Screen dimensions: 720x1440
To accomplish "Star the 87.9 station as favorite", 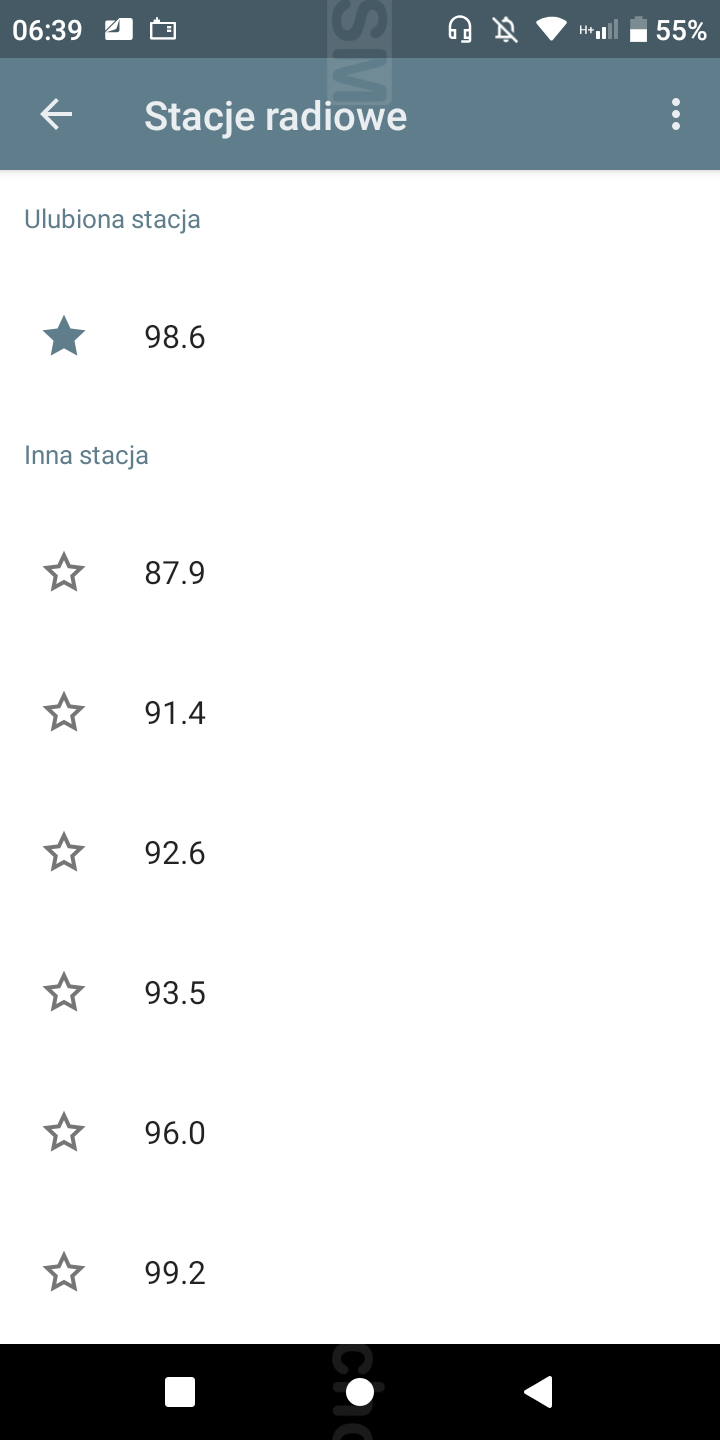I will 64,573.
